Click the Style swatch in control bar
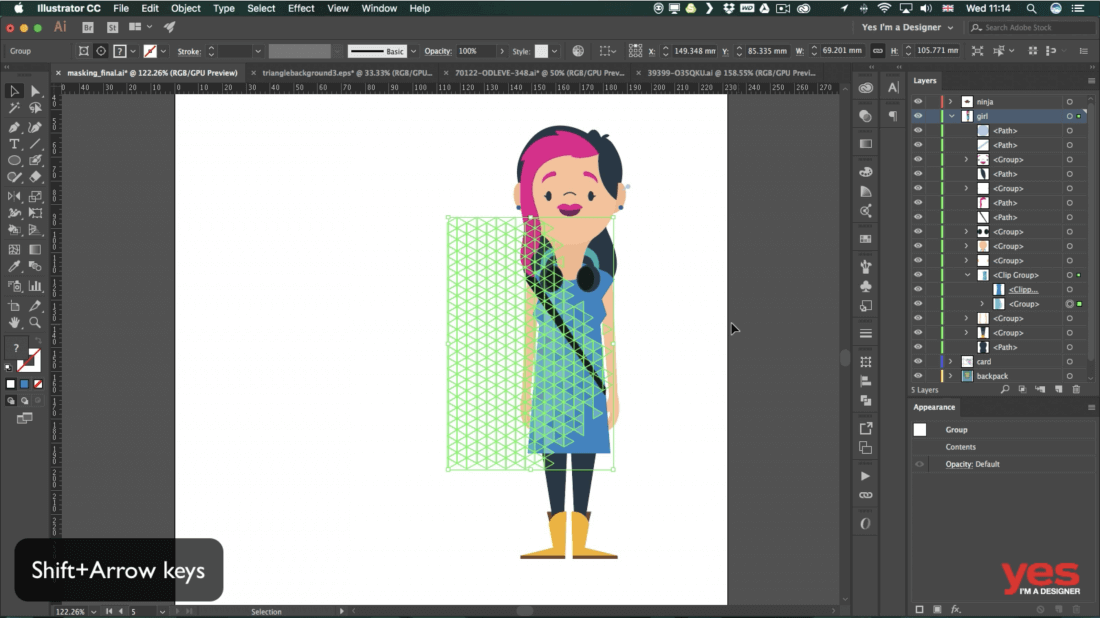This screenshot has width=1100, height=618. pos(541,51)
